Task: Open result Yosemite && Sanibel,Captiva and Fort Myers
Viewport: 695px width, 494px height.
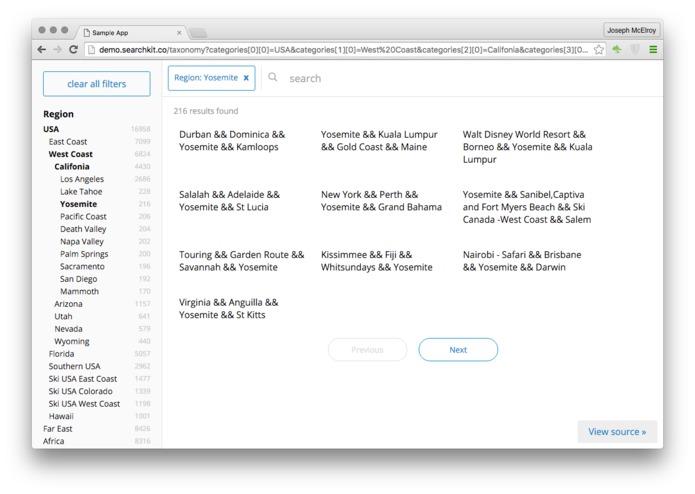Action: (x=527, y=207)
